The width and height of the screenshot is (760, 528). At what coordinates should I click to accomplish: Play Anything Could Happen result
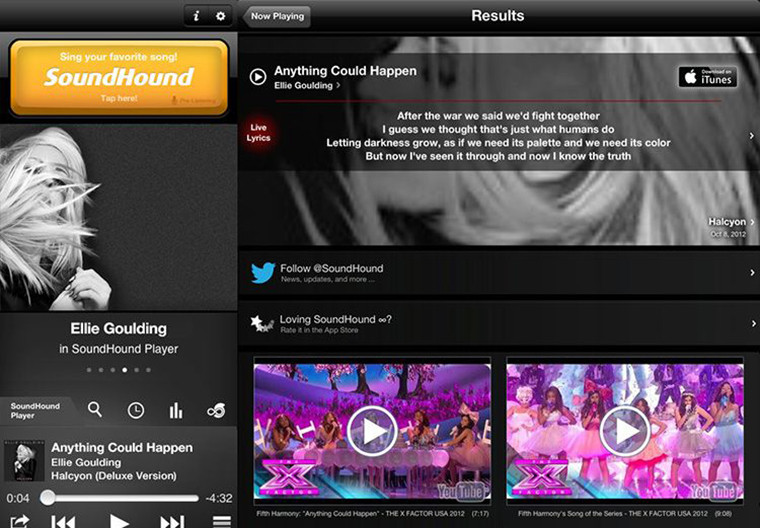tap(258, 77)
